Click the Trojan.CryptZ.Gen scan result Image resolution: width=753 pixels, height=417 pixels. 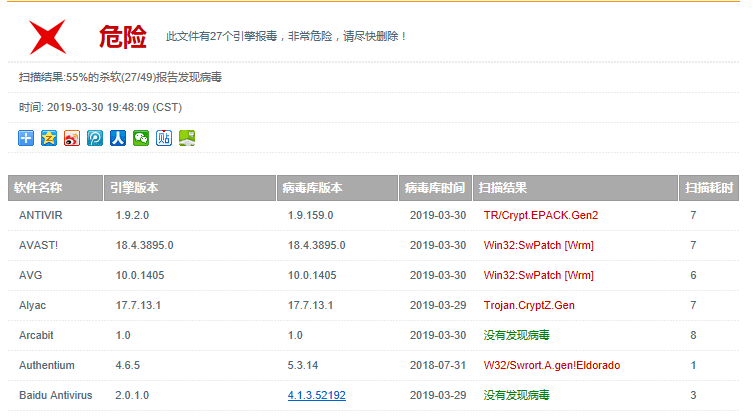529,306
